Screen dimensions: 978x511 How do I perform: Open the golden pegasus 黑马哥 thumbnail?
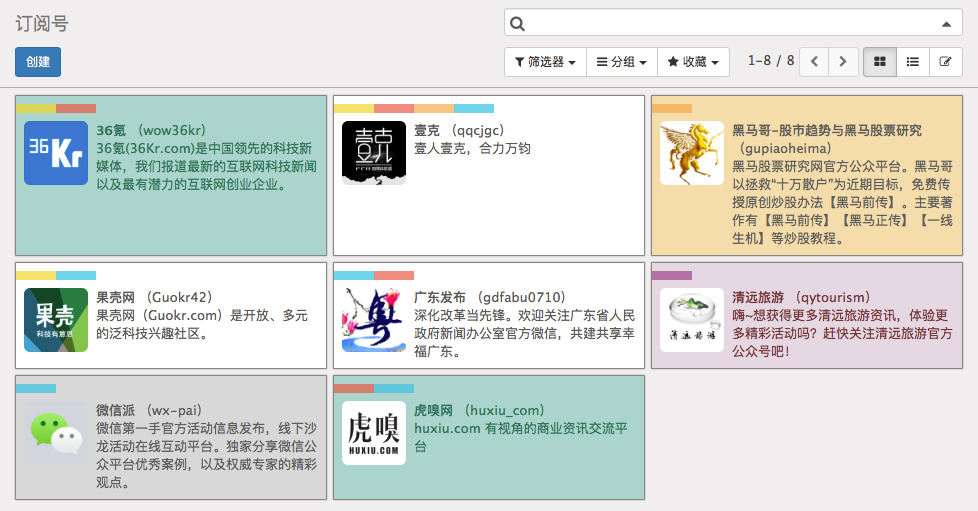692,153
